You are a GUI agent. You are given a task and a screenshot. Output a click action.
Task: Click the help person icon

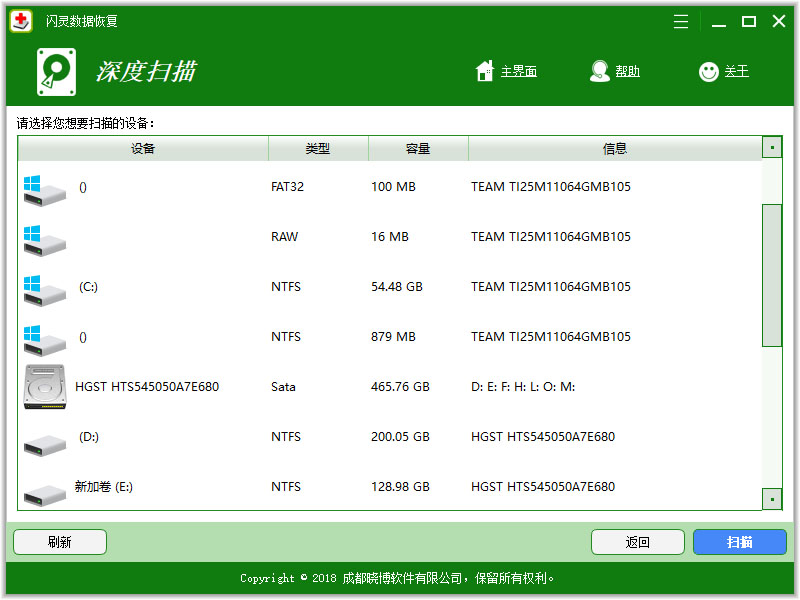click(x=599, y=71)
